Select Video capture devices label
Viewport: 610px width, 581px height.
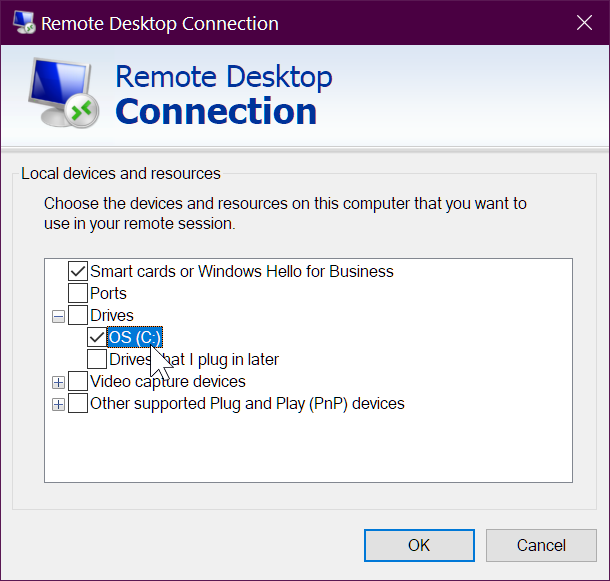click(168, 381)
